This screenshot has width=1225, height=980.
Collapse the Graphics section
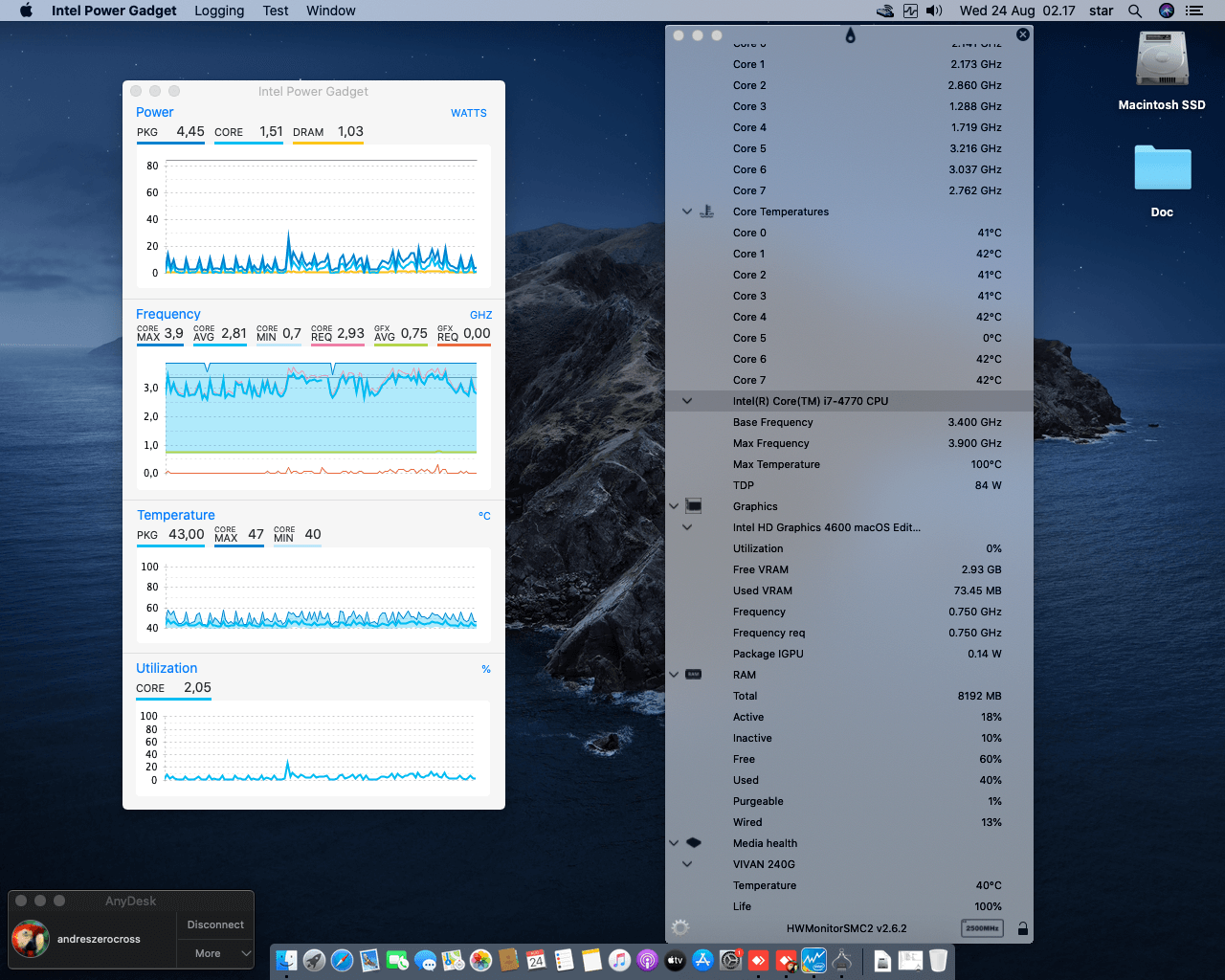[674, 506]
